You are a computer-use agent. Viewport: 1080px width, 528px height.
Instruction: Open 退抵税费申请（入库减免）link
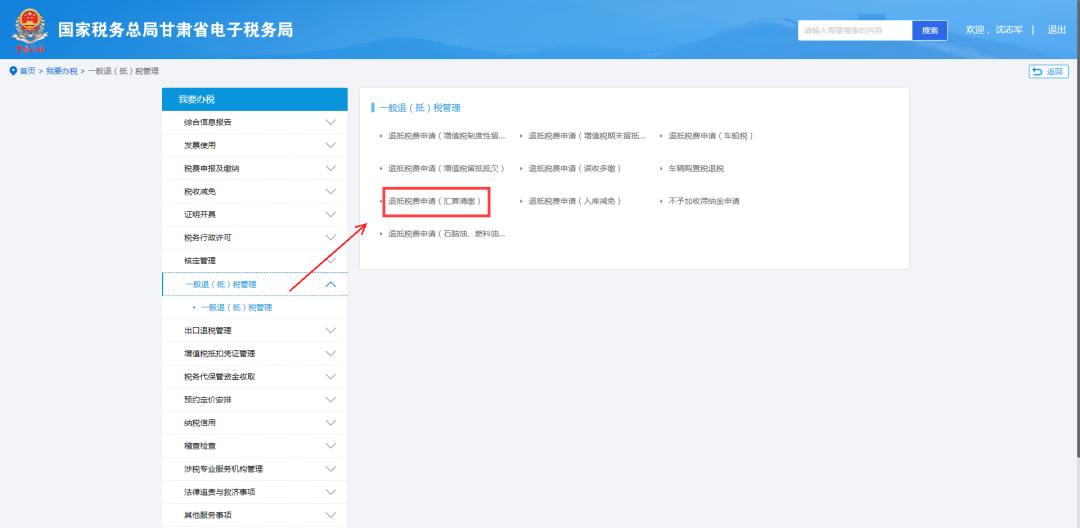point(574,201)
